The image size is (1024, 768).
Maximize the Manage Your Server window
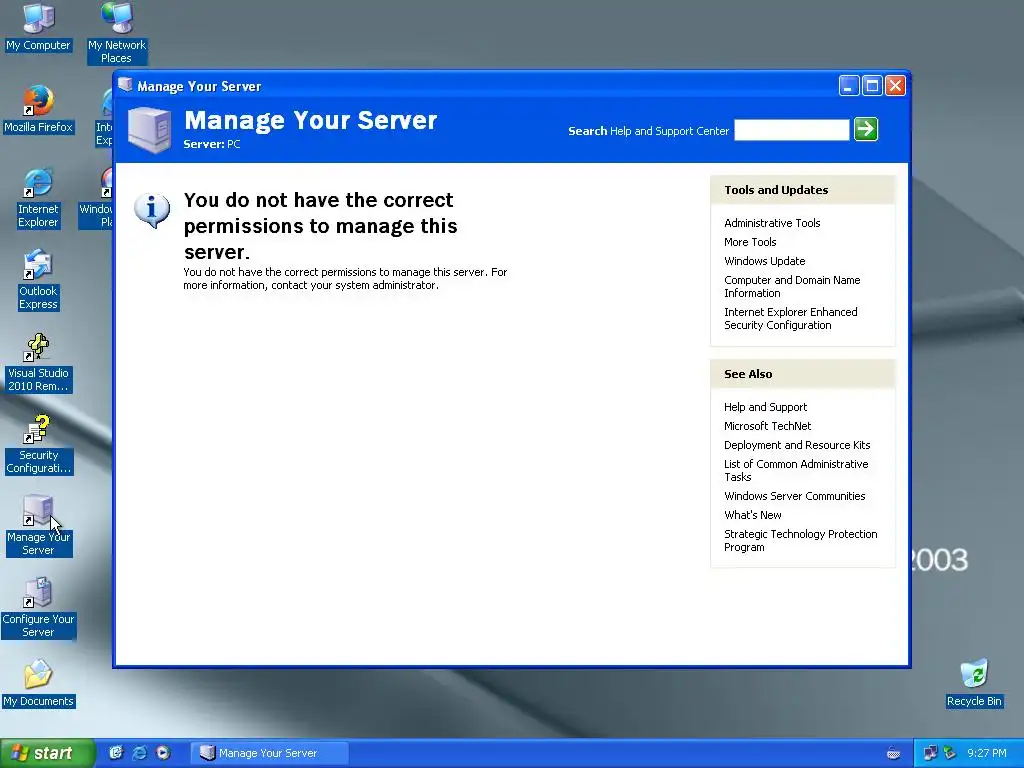(872, 86)
